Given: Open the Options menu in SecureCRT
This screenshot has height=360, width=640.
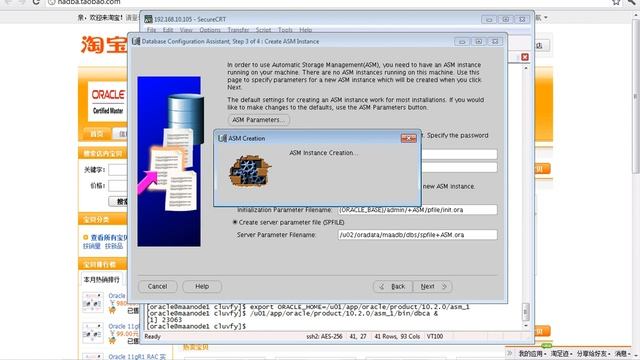Looking at the screenshot, I should (x=210, y=30).
